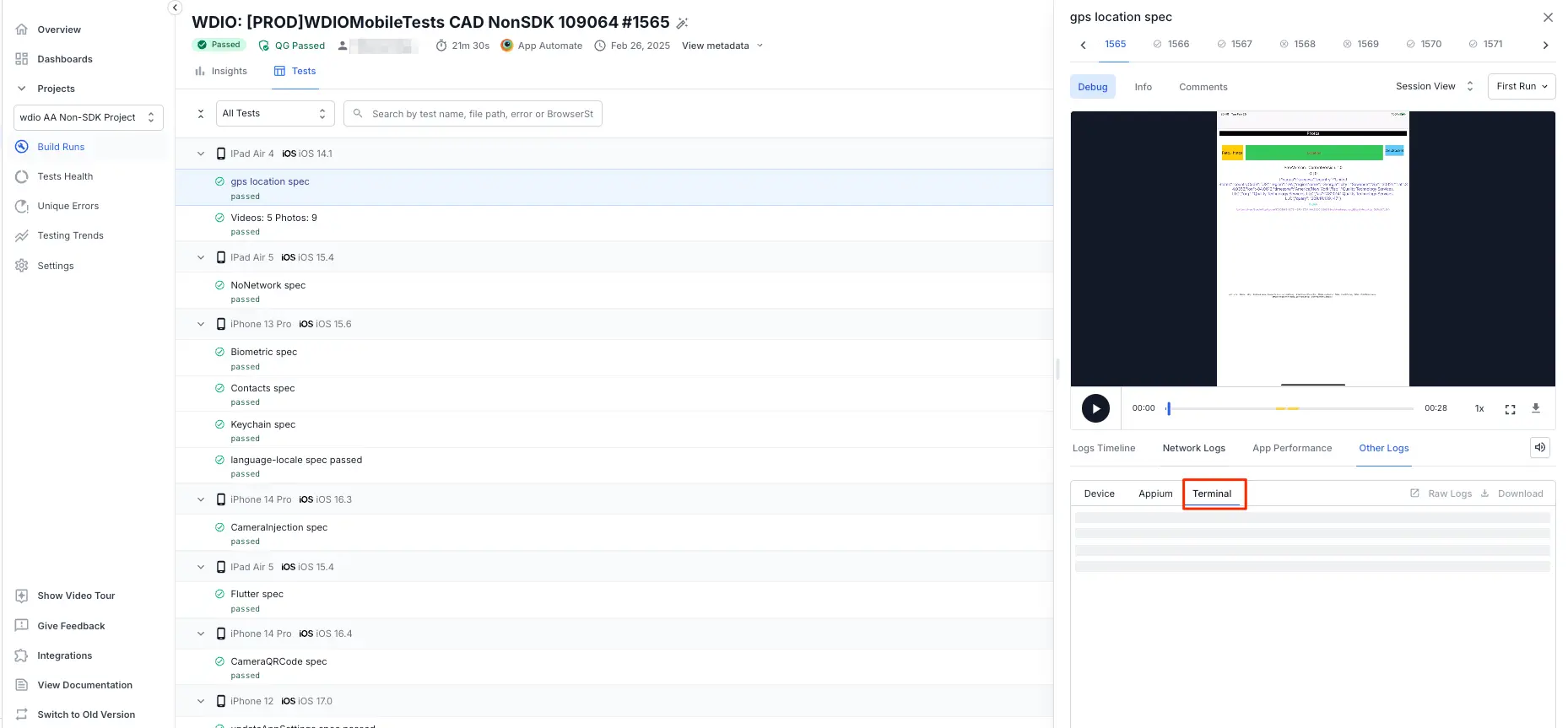Viewport: 1568px width, 728px height.
Task: Go to next build runs arrow
Action: click(x=1545, y=45)
